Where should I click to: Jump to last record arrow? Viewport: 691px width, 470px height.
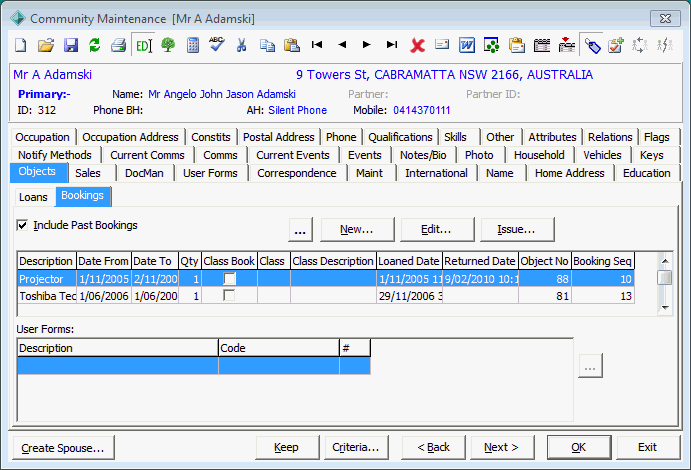[x=392, y=44]
